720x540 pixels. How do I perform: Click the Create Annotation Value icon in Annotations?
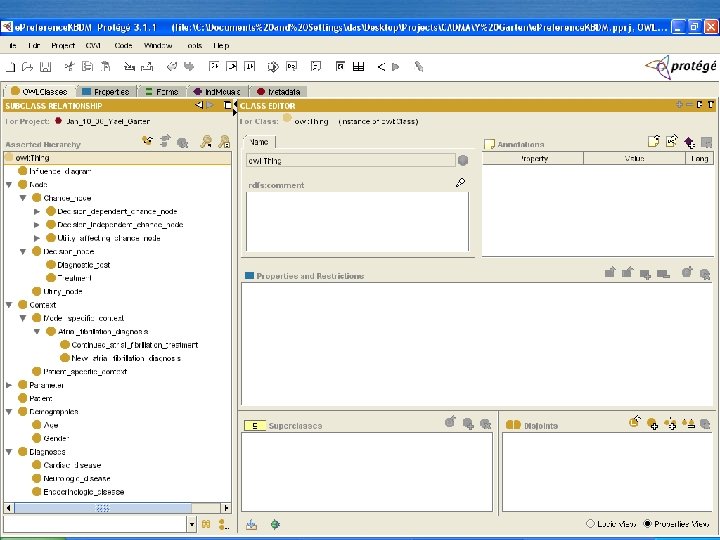653,141
